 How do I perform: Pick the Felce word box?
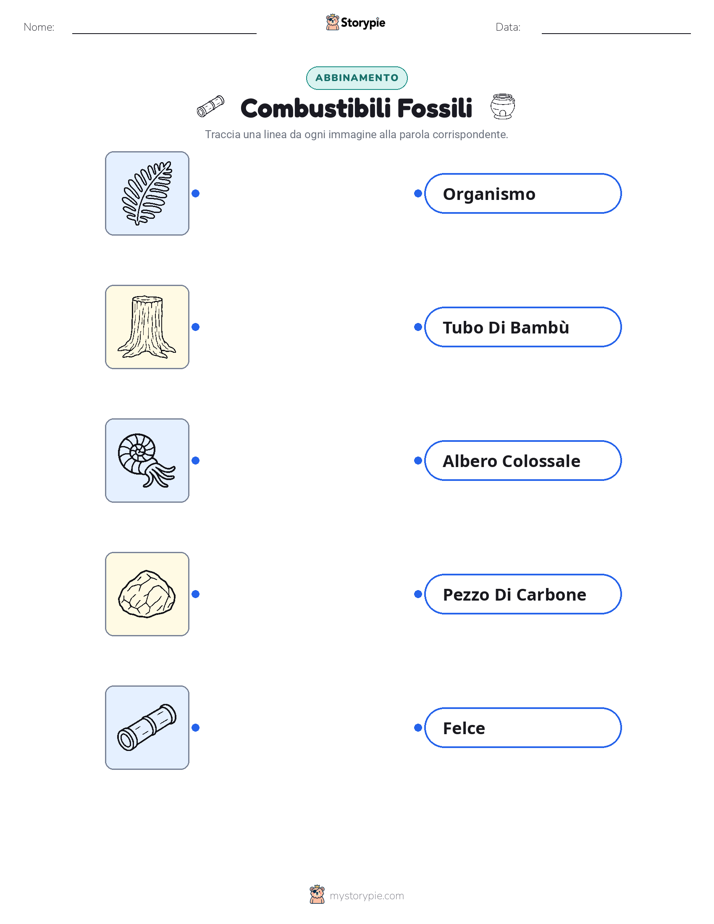523,727
